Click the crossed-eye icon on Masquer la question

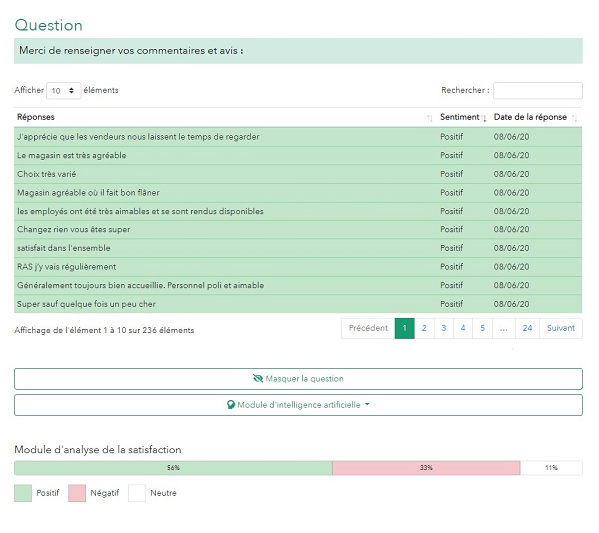[258, 378]
